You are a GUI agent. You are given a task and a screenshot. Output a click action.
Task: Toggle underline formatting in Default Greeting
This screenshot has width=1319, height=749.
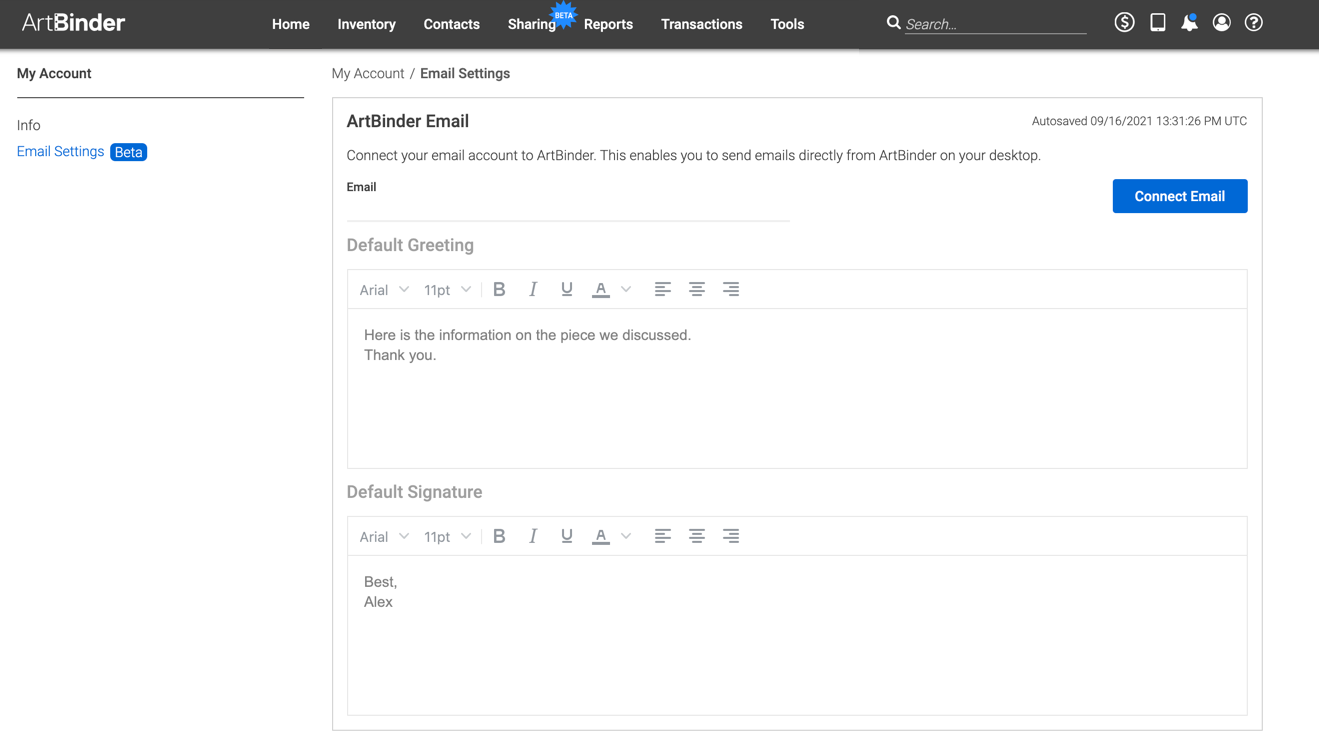coord(567,289)
